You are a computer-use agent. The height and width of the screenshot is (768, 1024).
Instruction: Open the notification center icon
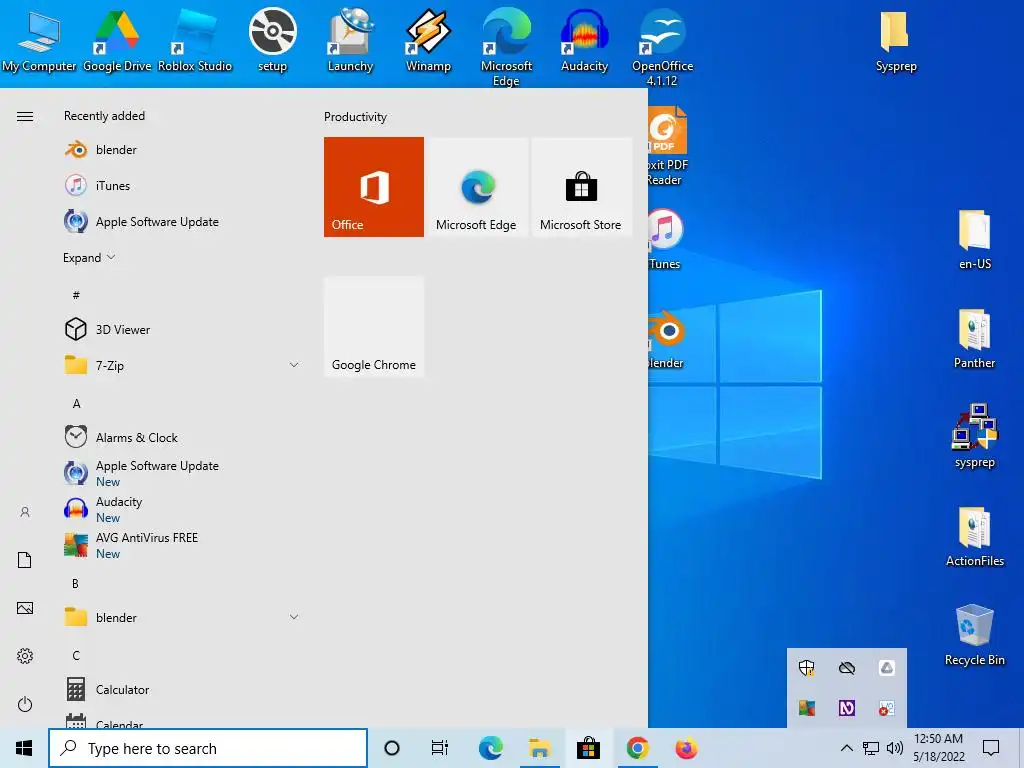point(991,748)
